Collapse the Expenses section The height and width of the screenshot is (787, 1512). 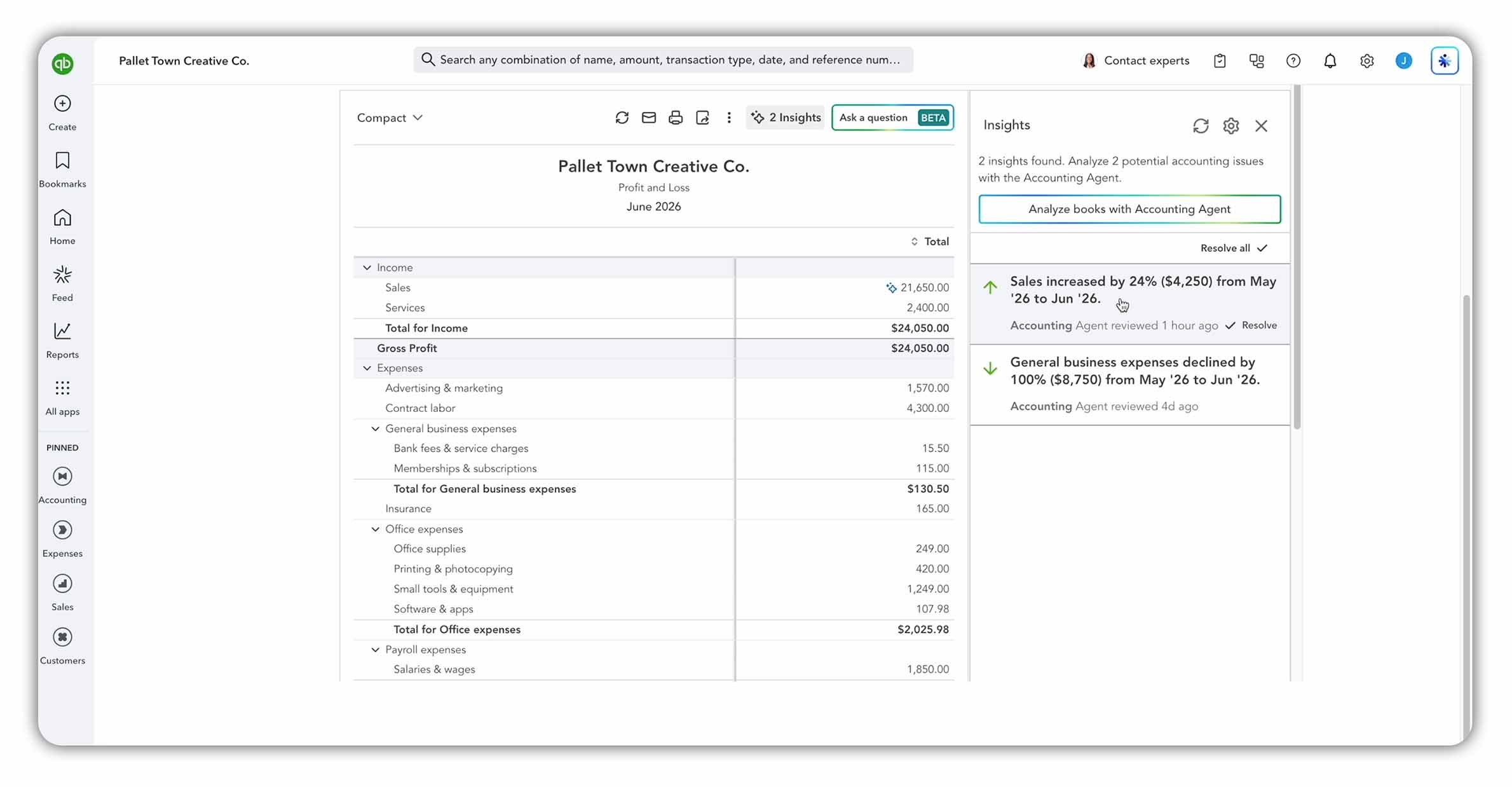click(x=367, y=368)
